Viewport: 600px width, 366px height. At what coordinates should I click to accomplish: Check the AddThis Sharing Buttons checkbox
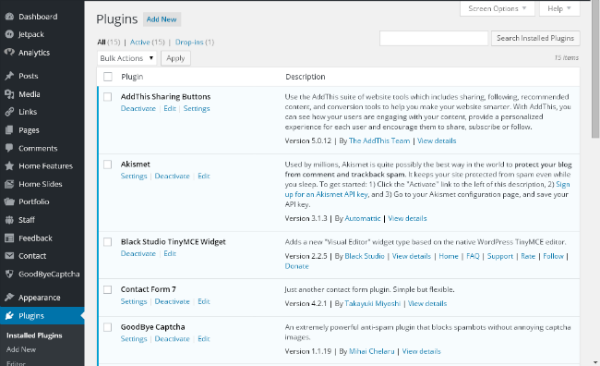click(x=108, y=97)
